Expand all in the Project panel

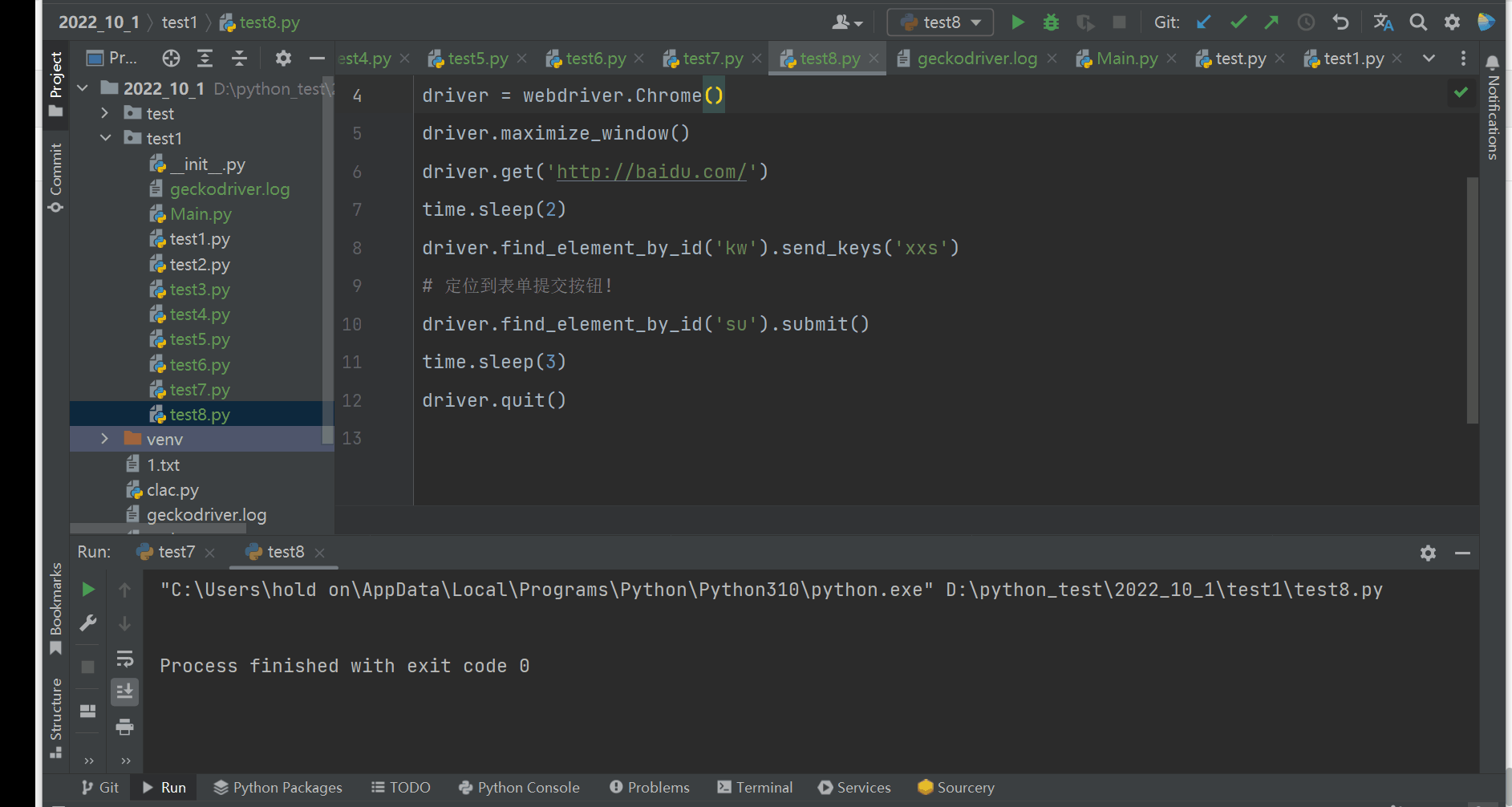(x=205, y=58)
